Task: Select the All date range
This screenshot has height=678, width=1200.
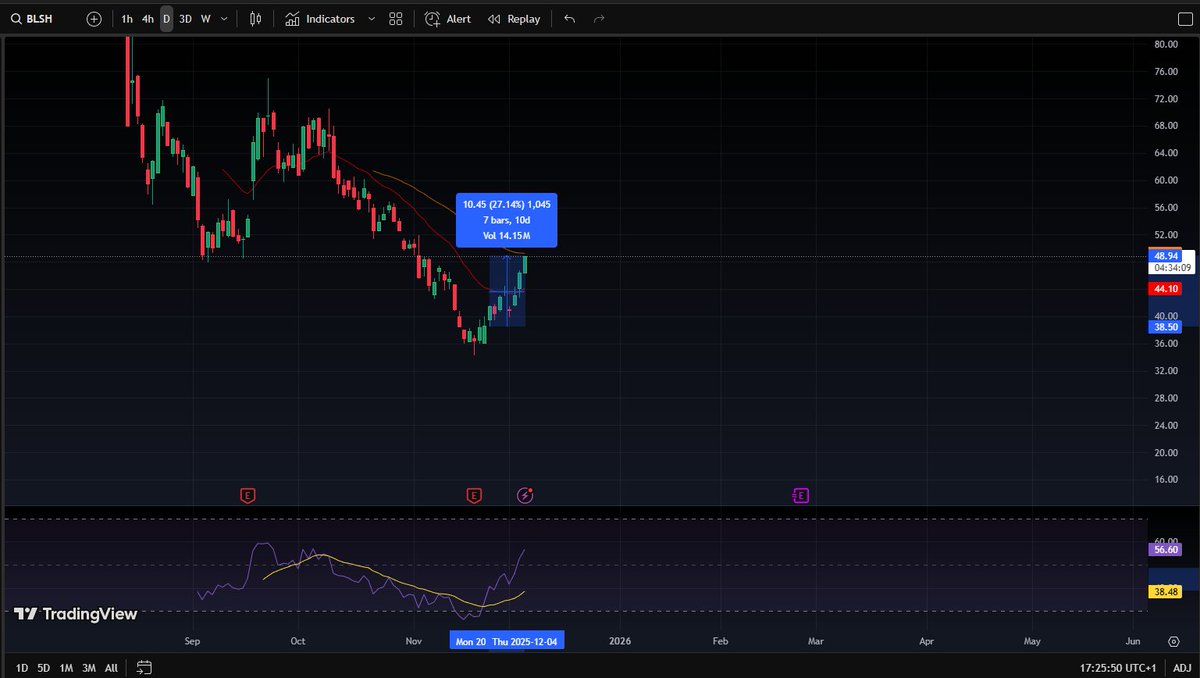Action: 111,667
